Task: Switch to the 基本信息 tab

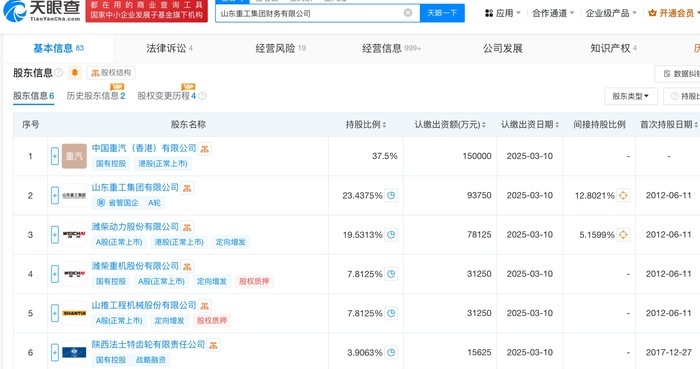Action: (x=58, y=48)
